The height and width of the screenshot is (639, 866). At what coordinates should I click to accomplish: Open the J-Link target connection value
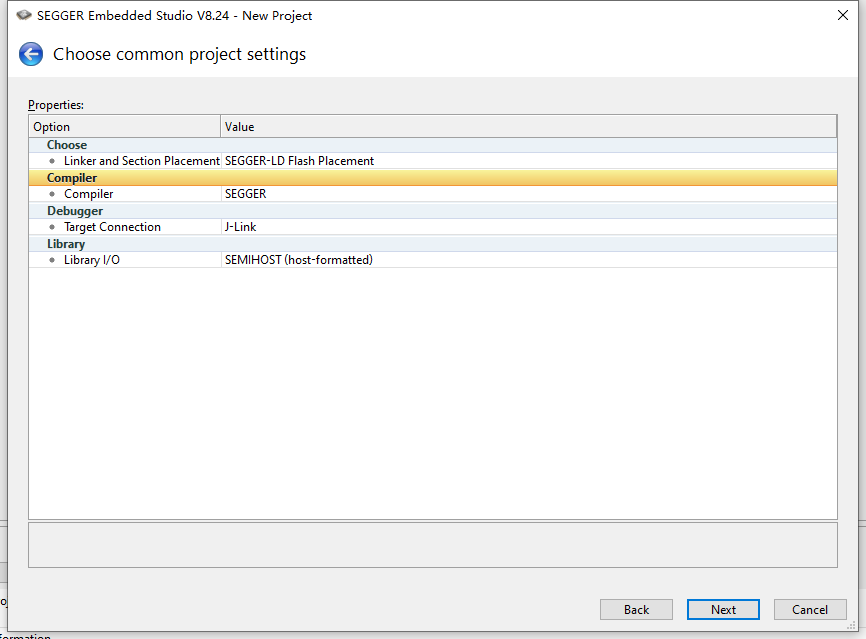click(243, 227)
